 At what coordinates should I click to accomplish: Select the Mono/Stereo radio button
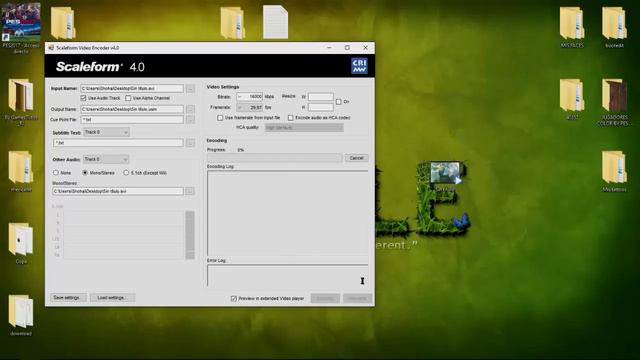point(85,173)
